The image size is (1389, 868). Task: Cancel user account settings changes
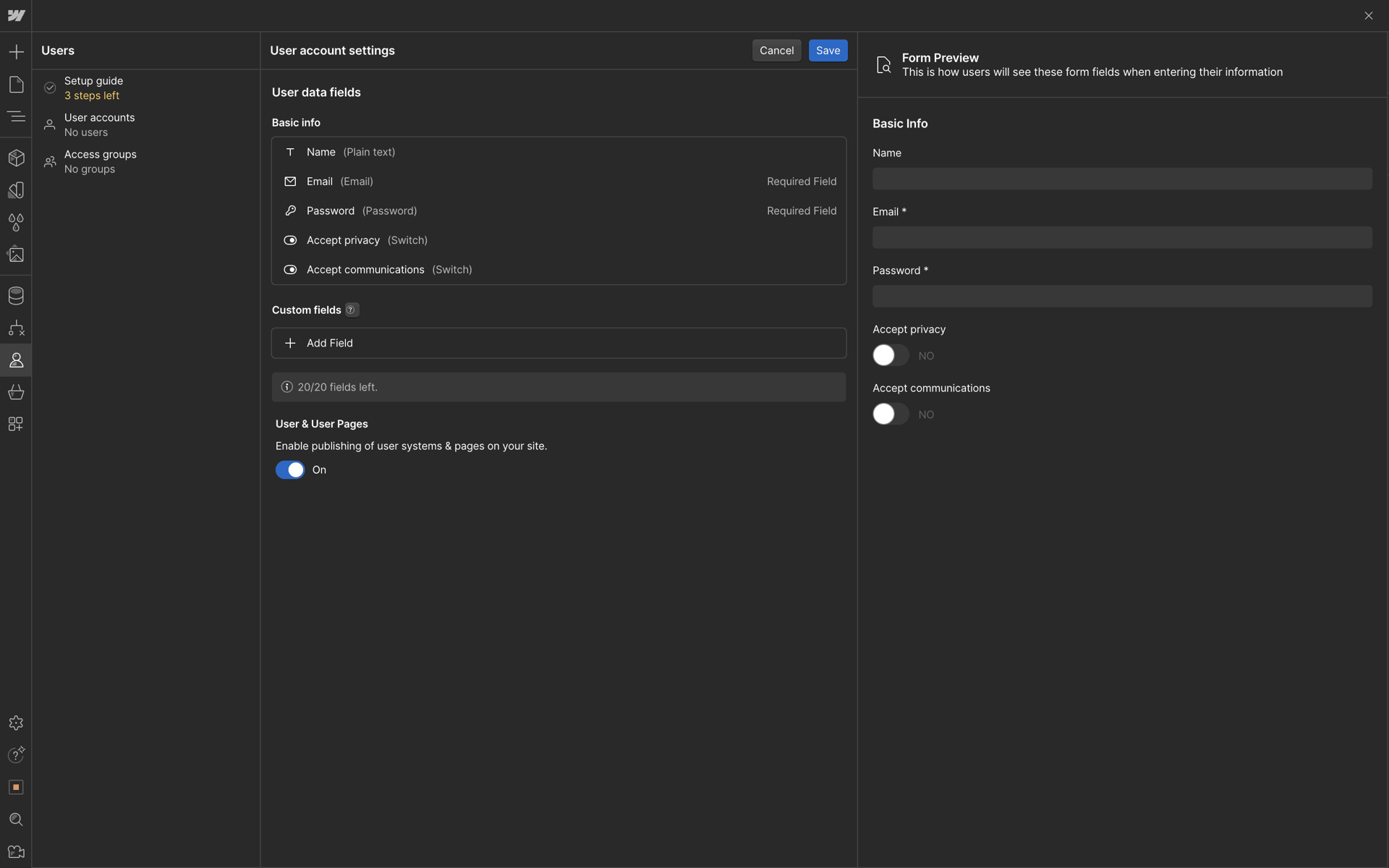click(776, 51)
